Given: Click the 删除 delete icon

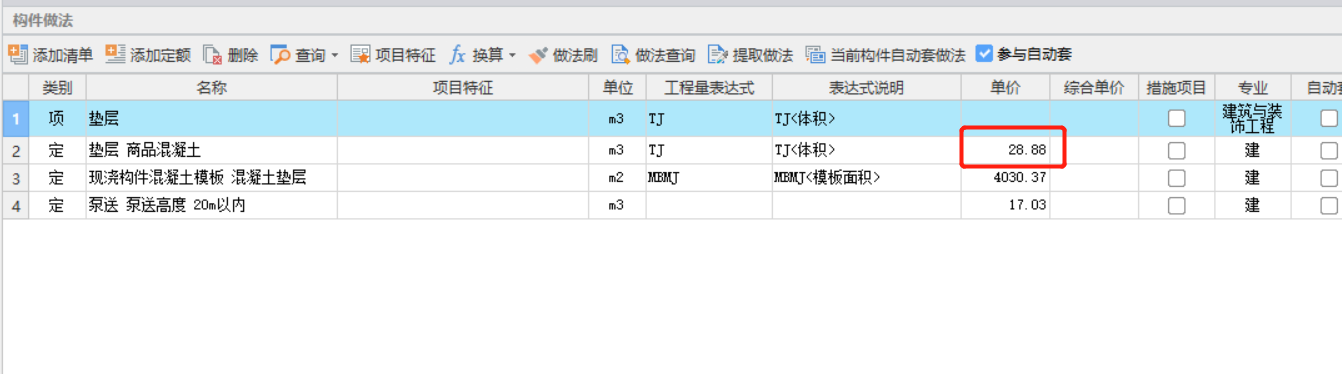Looking at the screenshot, I should coord(212,55).
